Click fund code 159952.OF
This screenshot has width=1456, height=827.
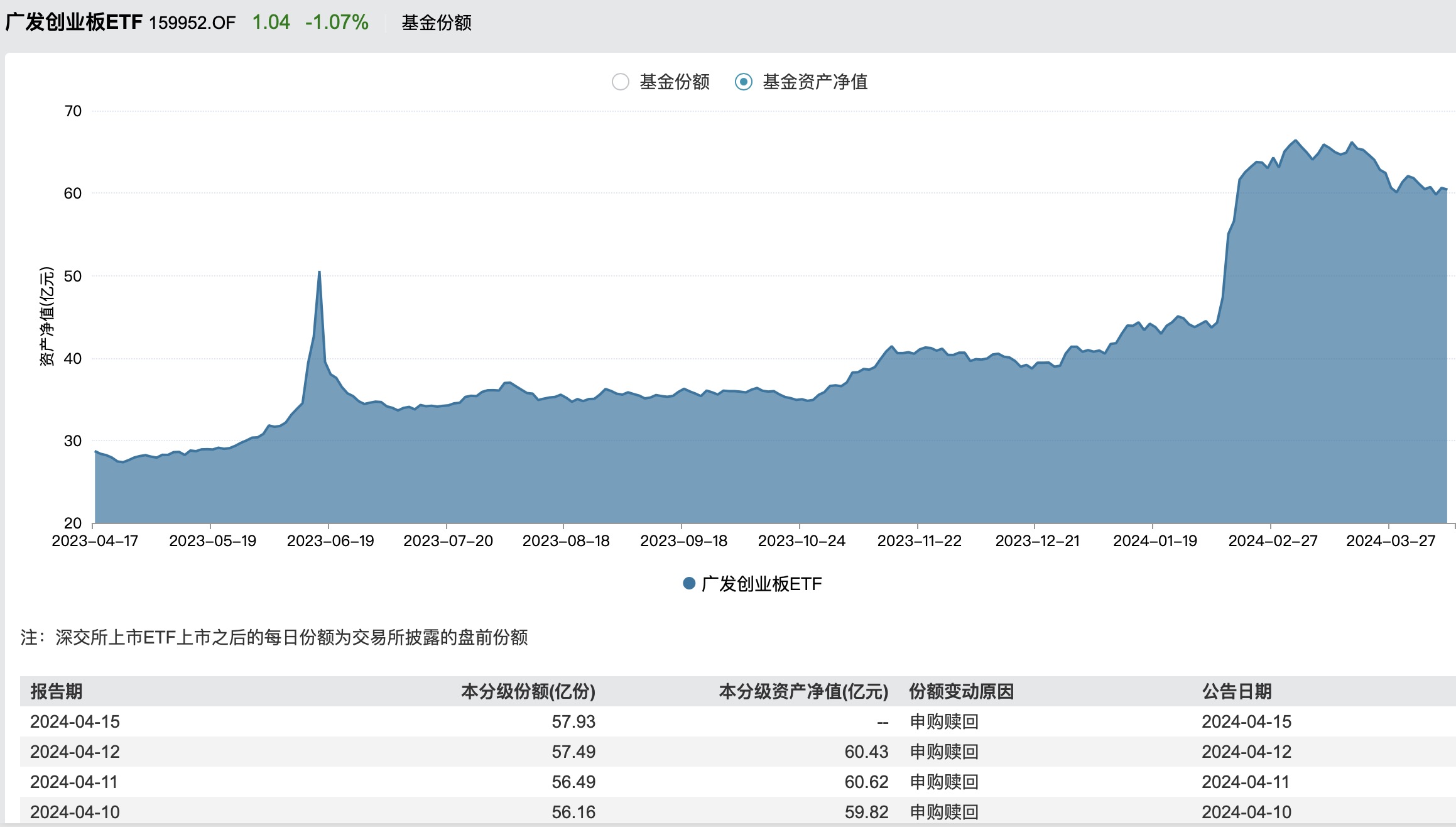192,23
